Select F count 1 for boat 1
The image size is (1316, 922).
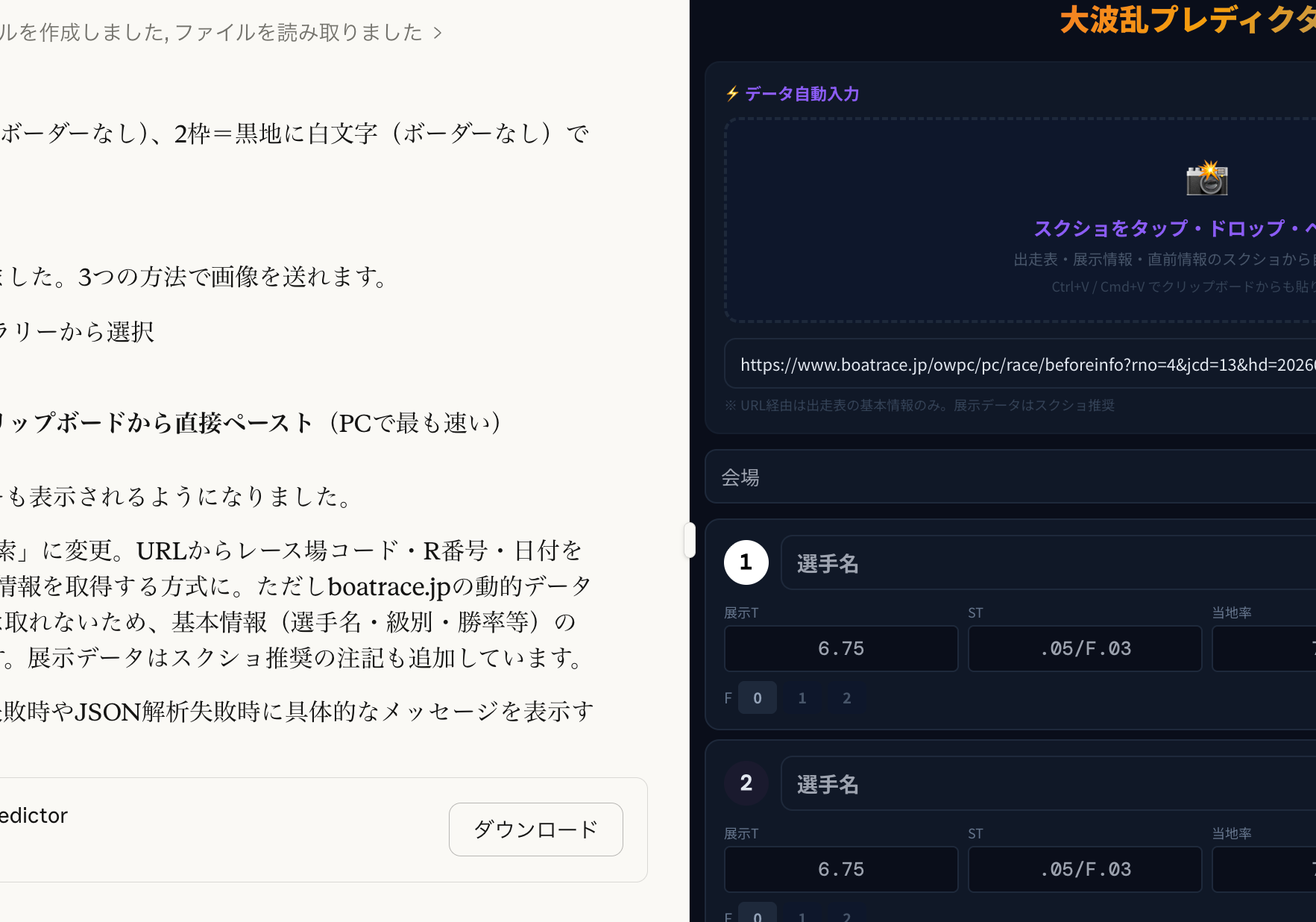click(802, 698)
